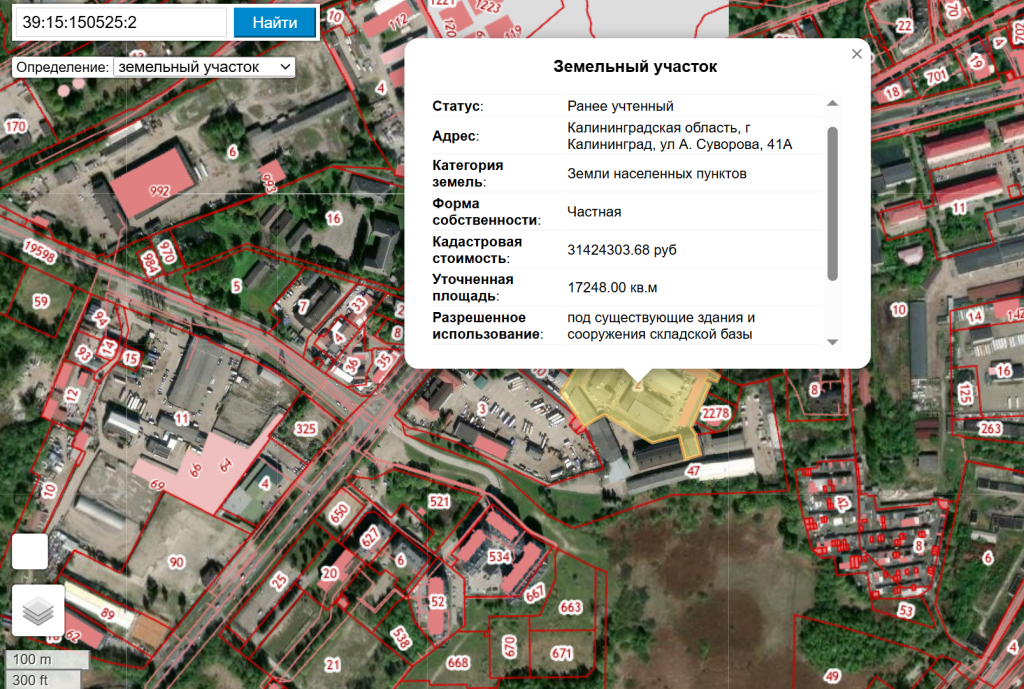Screen dimensions: 1024x689
Task: Click parcel label 992 on the map
Action: 159,190
